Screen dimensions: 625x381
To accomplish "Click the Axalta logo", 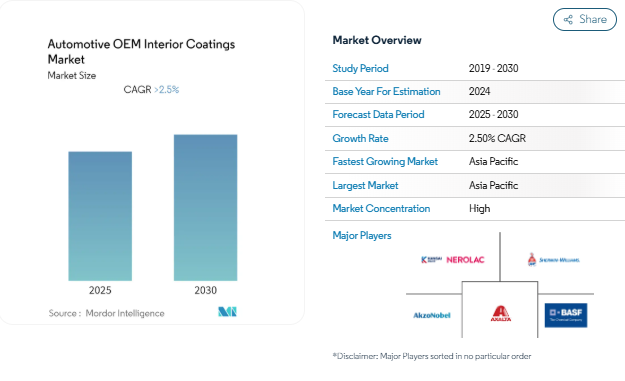I will (501, 313).
